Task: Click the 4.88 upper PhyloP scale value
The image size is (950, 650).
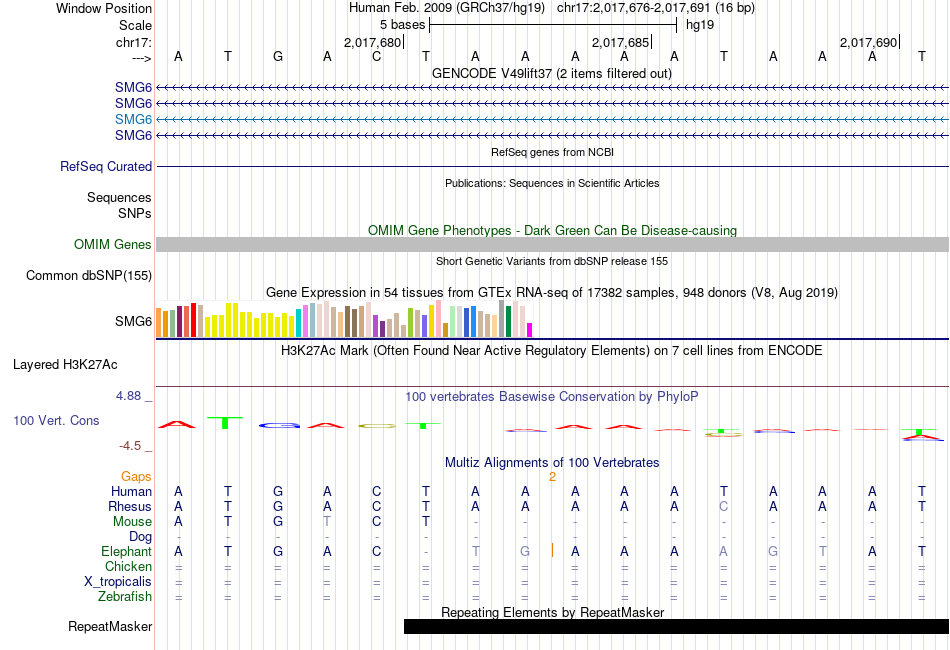Action: tap(128, 396)
